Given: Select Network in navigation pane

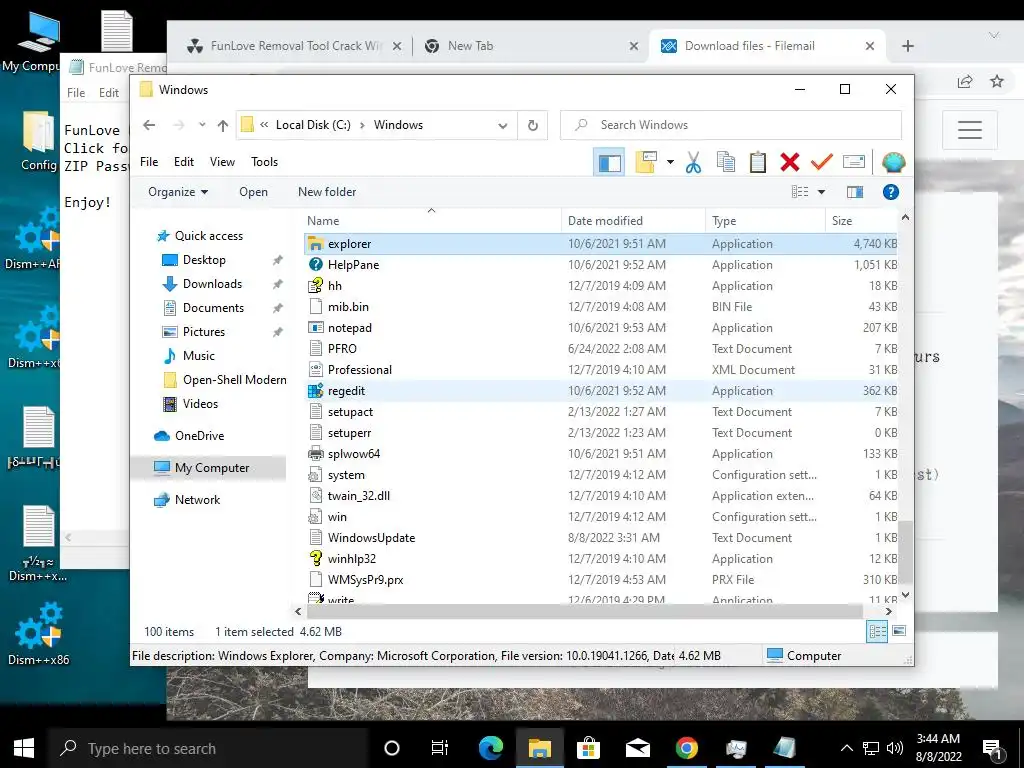Looking at the screenshot, I should point(197,500).
